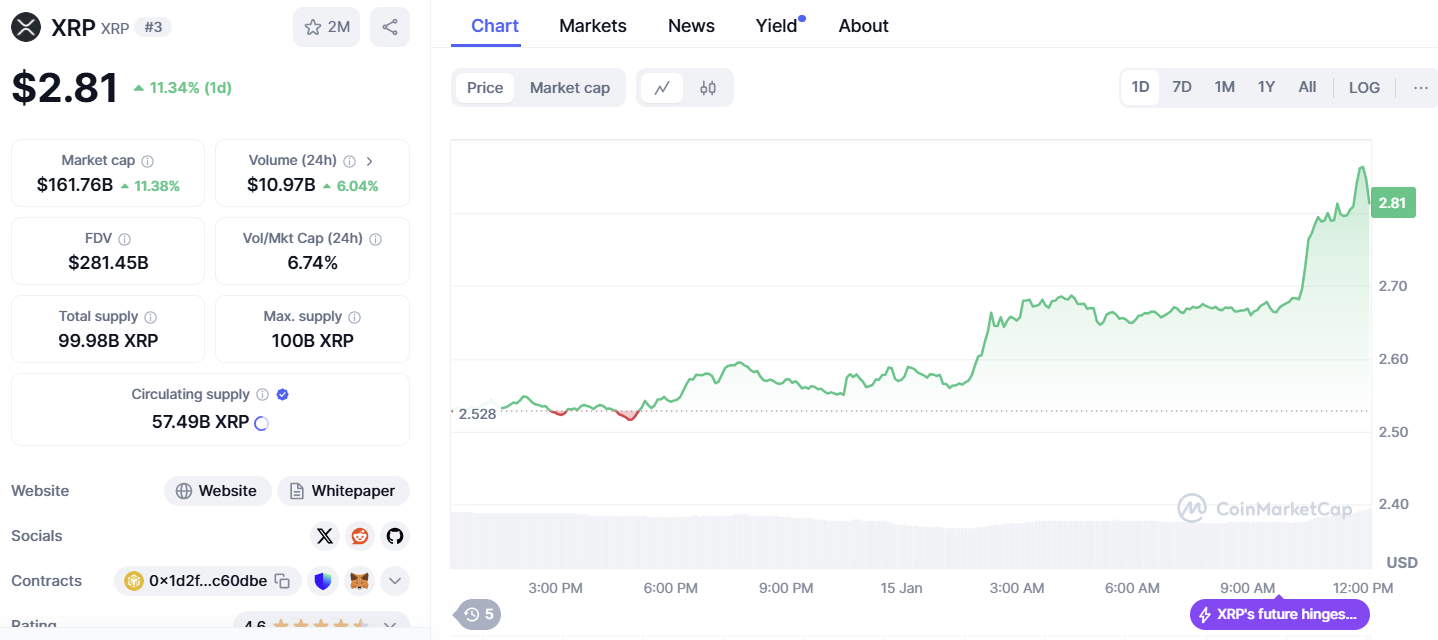
Task: Expand more contracts chevron dropdown
Action: click(395, 581)
